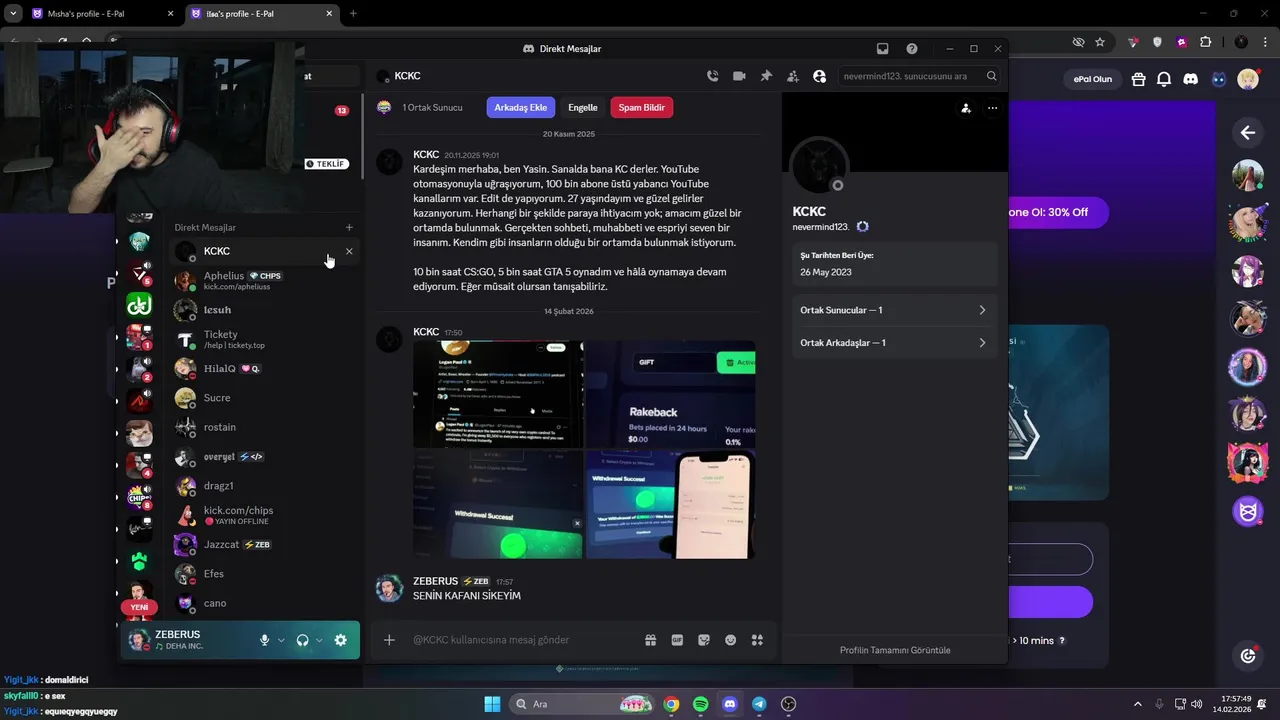Open Discord user settings gear
This screenshot has height=720, width=1280.
click(x=340, y=640)
